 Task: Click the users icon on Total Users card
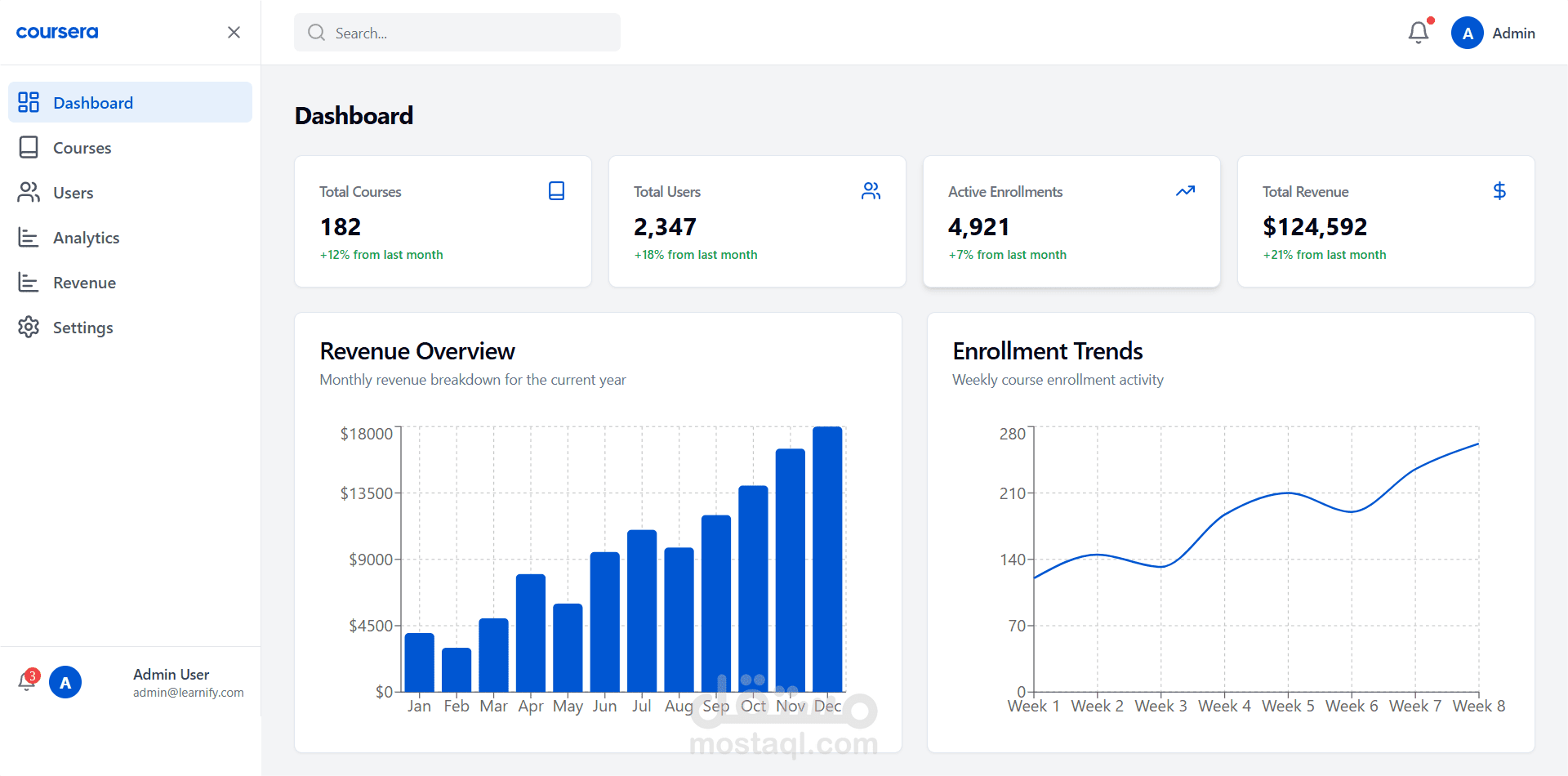[871, 191]
